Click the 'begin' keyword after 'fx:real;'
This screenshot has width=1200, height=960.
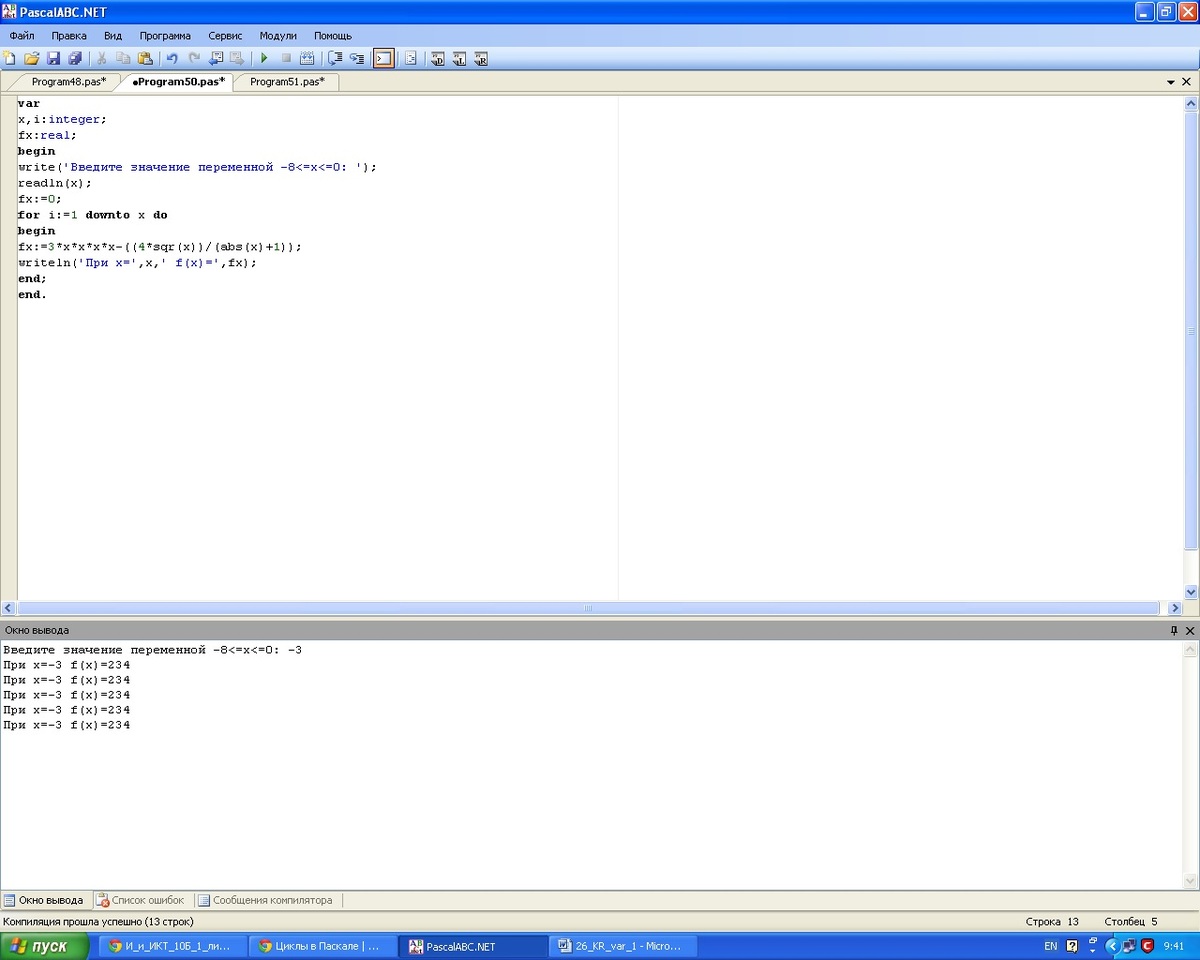tap(36, 151)
